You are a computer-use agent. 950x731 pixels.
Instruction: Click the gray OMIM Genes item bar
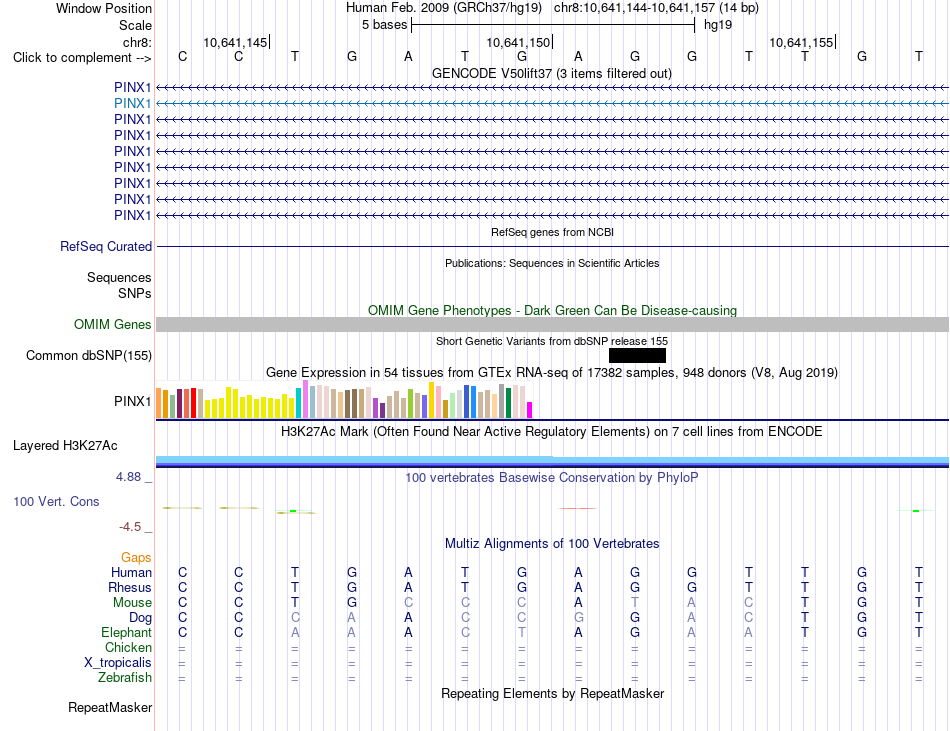(552, 325)
